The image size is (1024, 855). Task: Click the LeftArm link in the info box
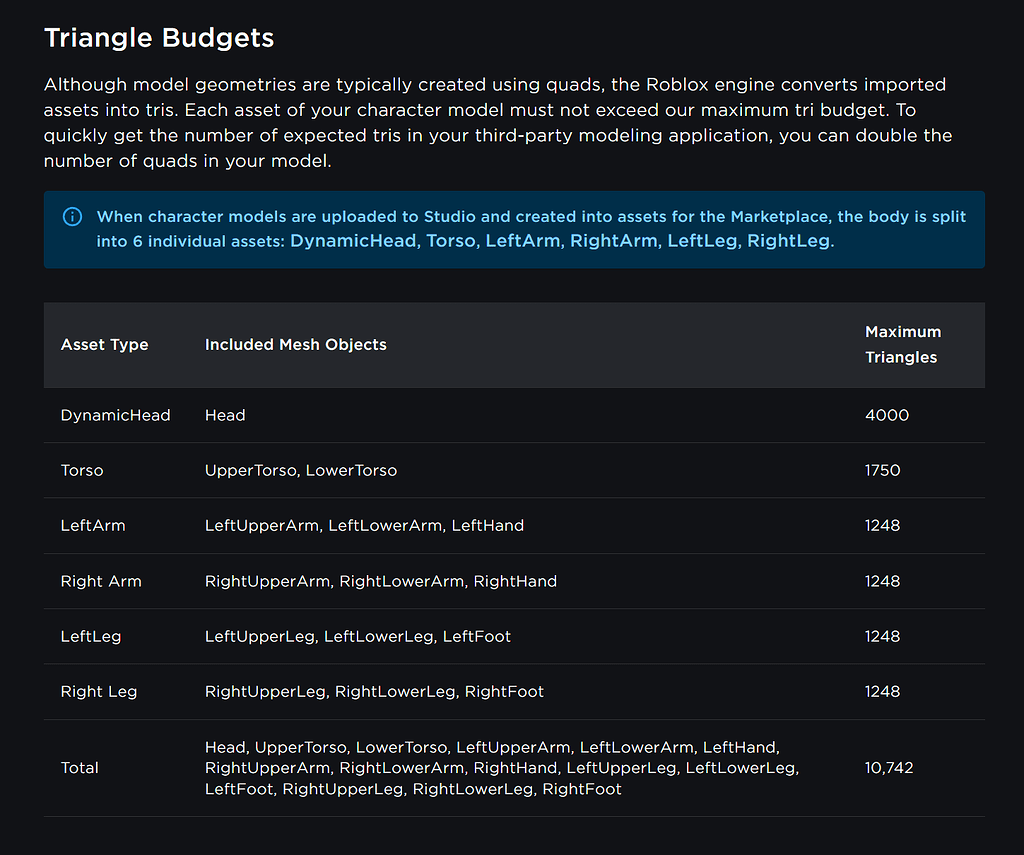[x=523, y=241]
